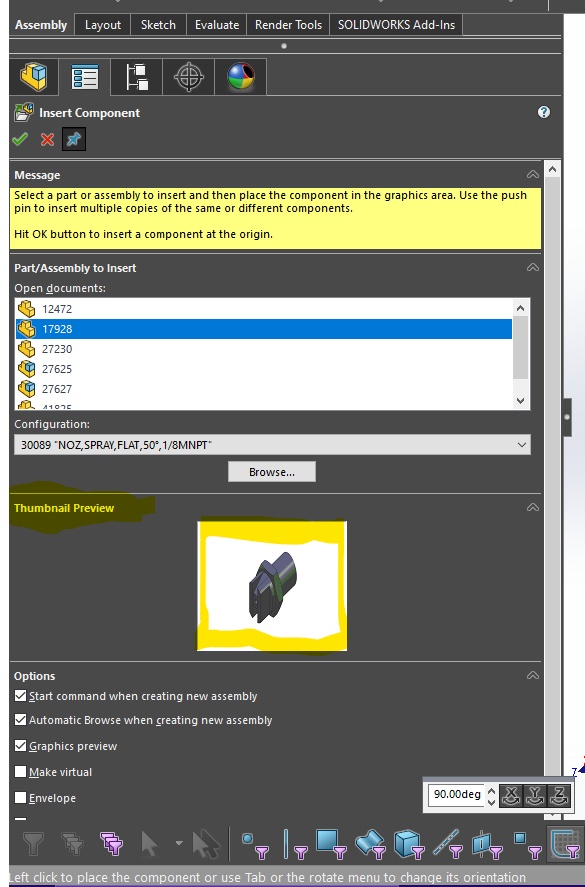
Task: Switch to the Sketch tab
Action: pos(158,25)
